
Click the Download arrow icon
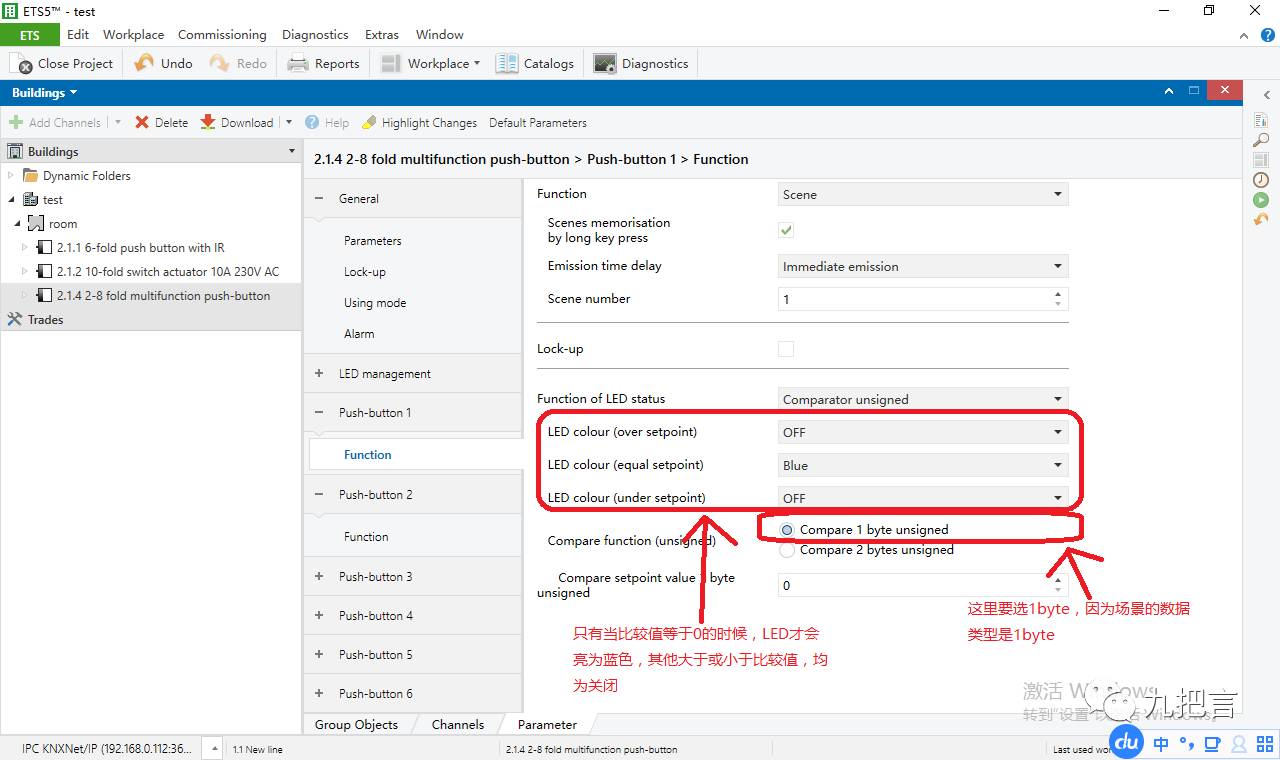point(208,122)
